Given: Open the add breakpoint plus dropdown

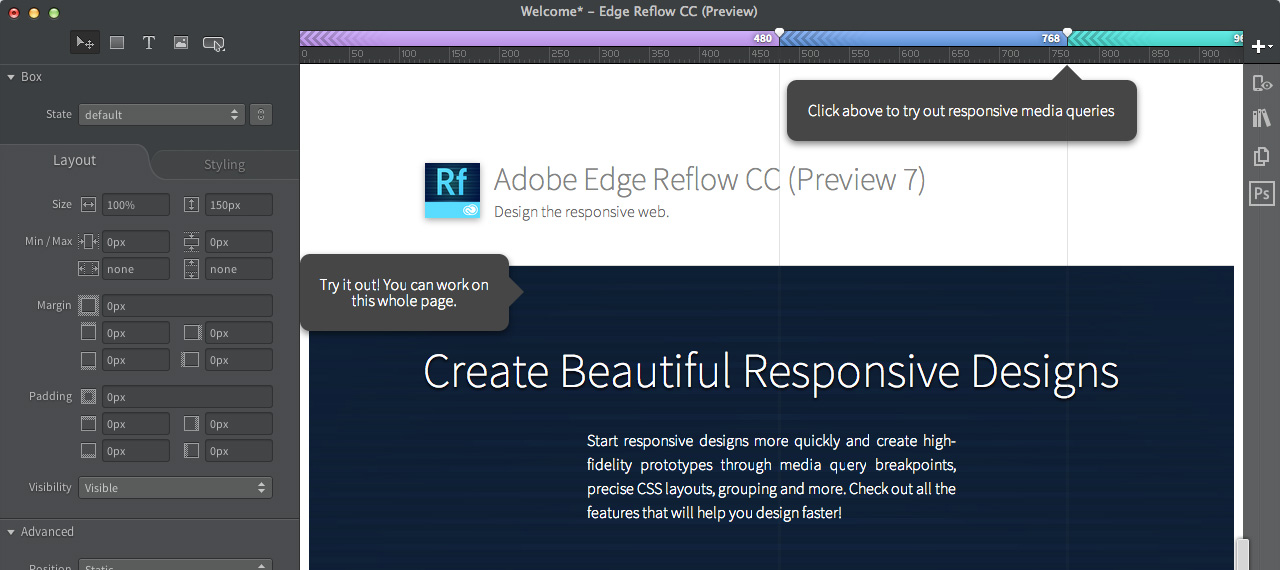Looking at the screenshot, I should pos(1263,46).
